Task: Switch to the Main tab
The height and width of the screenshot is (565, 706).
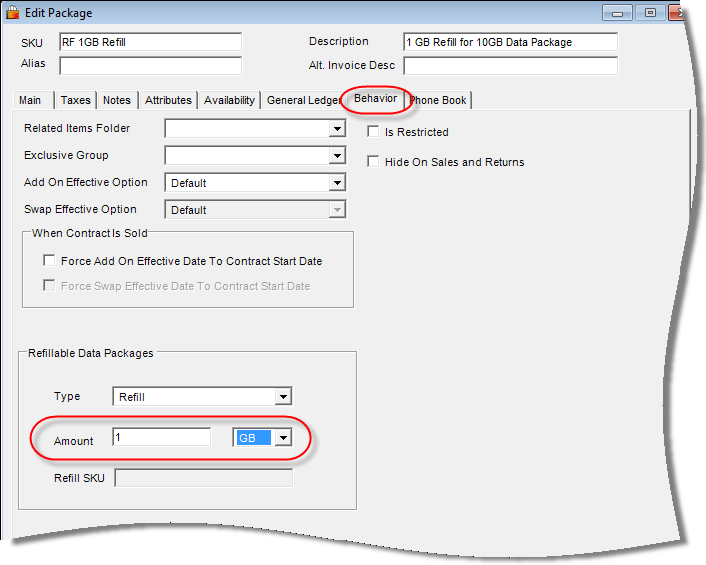Action: pos(31,100)
